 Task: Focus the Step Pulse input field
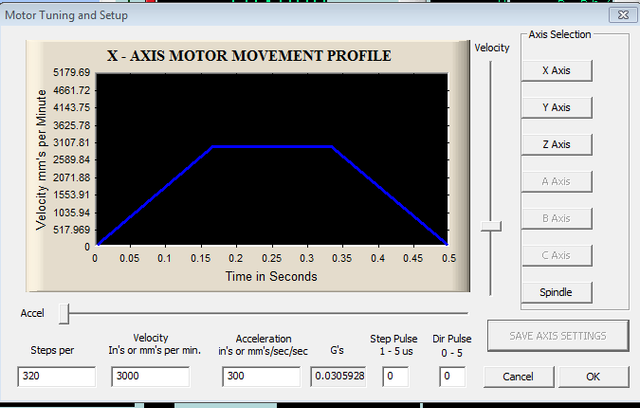coord(396,376)
